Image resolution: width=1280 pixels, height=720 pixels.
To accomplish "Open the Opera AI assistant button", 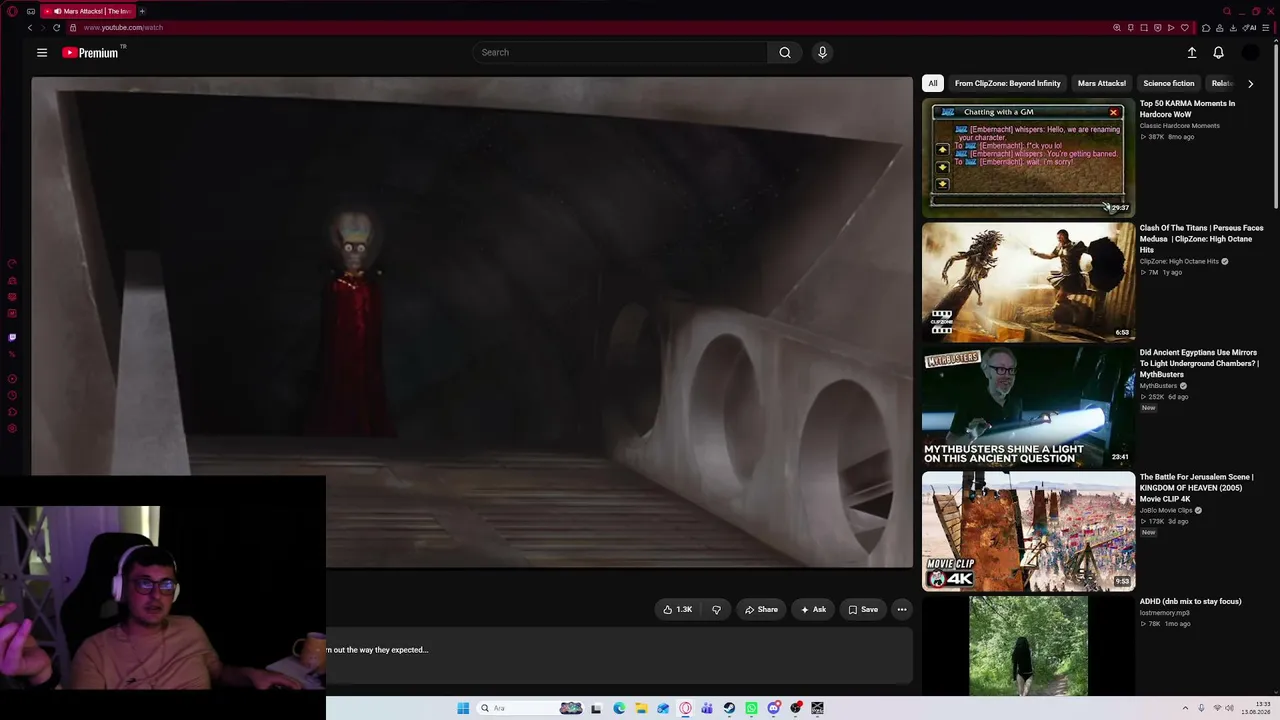I will click(x=1251, y=28).
